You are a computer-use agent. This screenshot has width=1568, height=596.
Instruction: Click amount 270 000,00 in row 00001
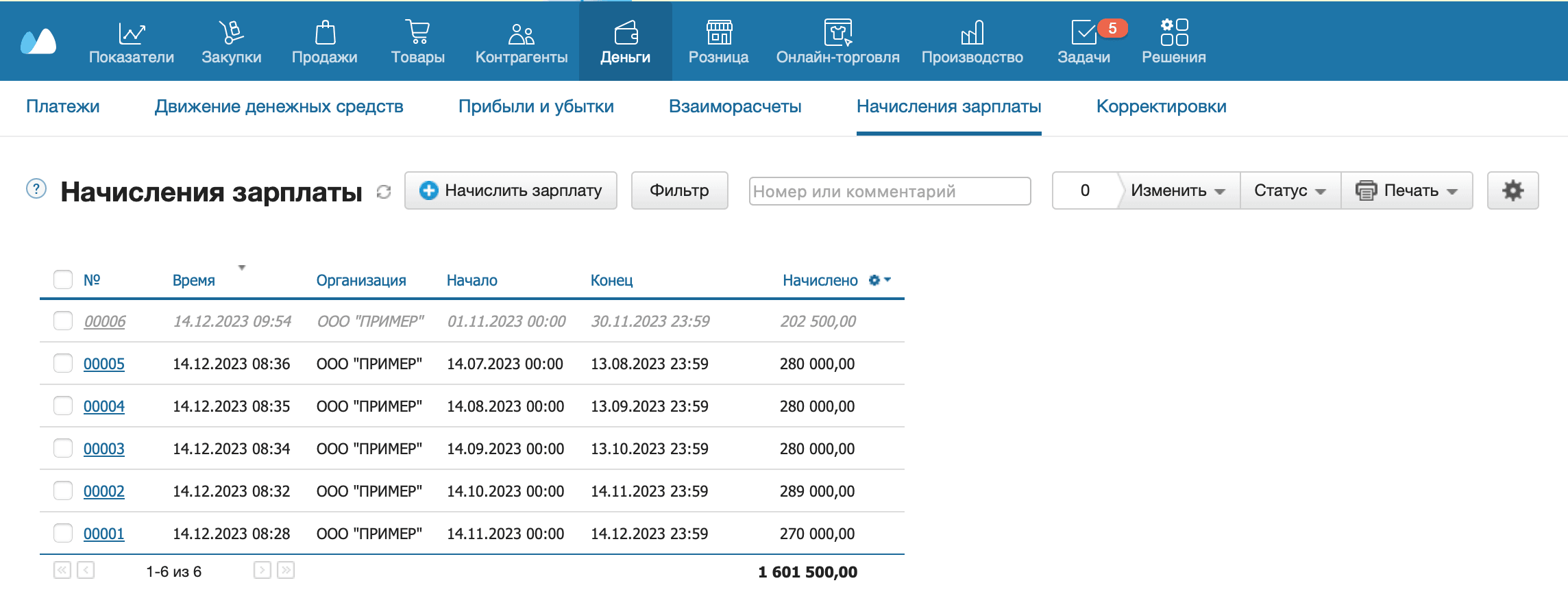[x=818, y=534]
